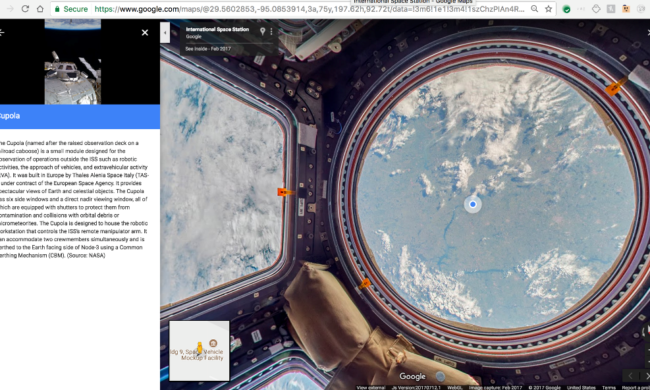Collapse the side panel with the arrow tab
Screen dimensions: 650x390
[165, 32]
